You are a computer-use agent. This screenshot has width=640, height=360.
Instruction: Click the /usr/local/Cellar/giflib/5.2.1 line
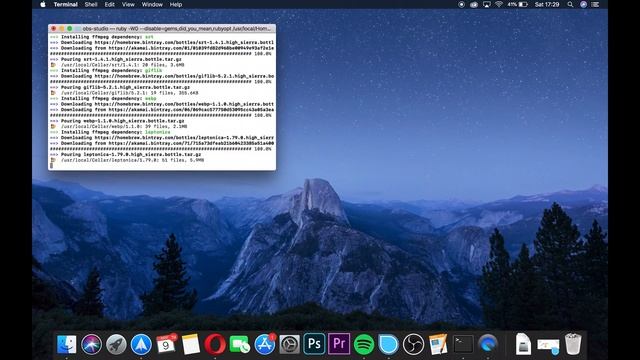coord(124,93)
